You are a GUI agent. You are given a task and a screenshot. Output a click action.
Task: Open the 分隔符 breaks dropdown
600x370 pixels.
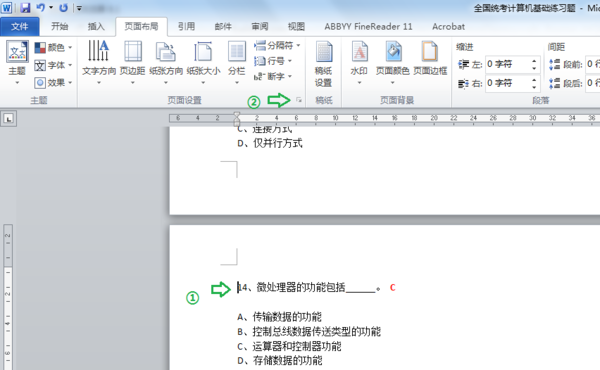pos(277,46)
